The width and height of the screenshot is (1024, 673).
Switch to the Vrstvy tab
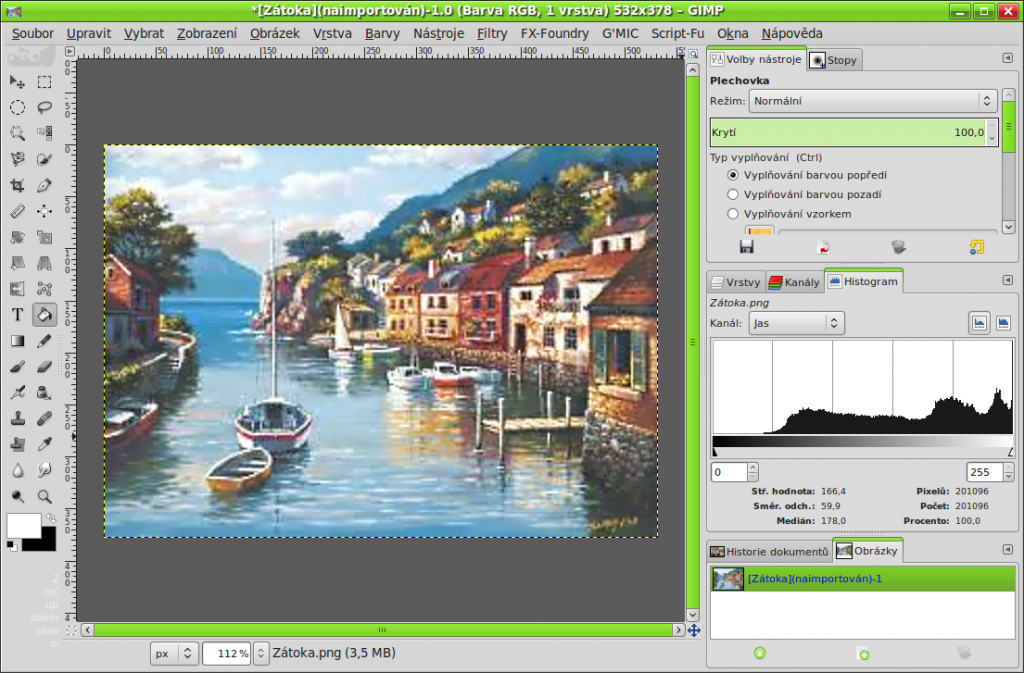736,282
